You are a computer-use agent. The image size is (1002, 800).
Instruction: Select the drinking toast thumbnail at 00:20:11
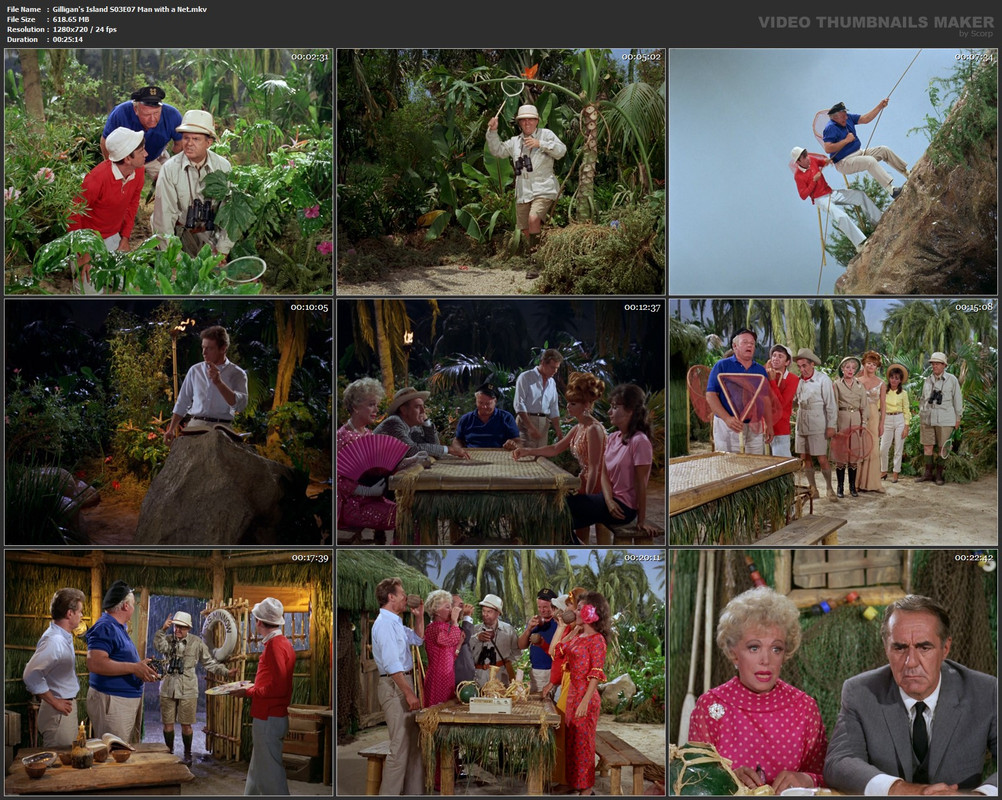point(501,673)
